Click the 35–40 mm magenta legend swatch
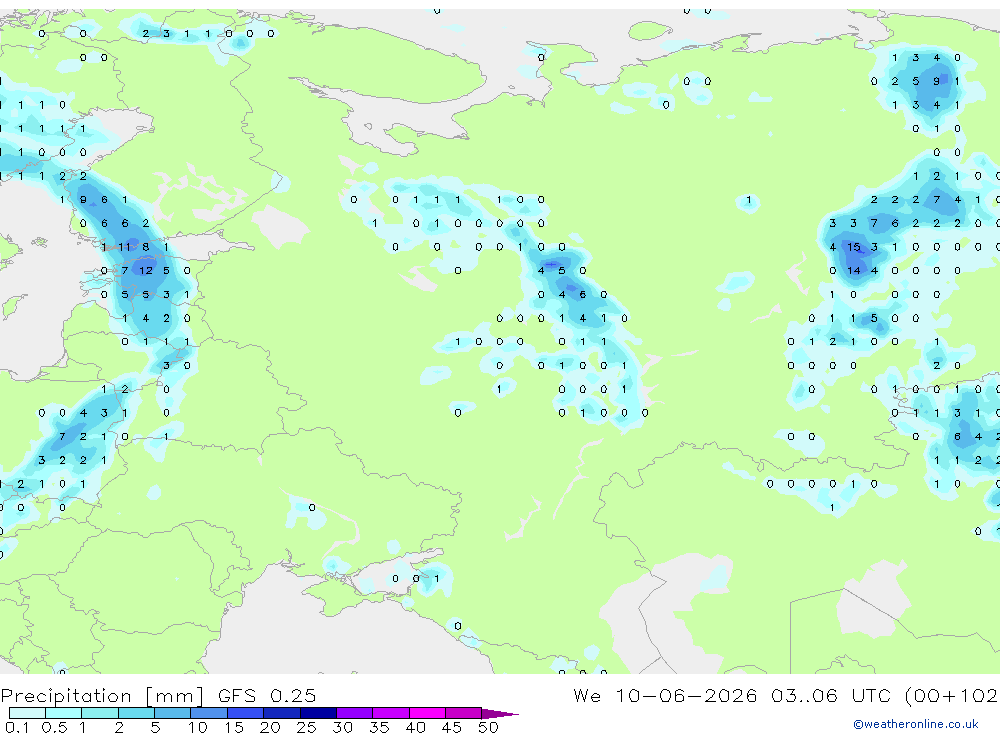 pyautogui.click(x=391, y=713)
